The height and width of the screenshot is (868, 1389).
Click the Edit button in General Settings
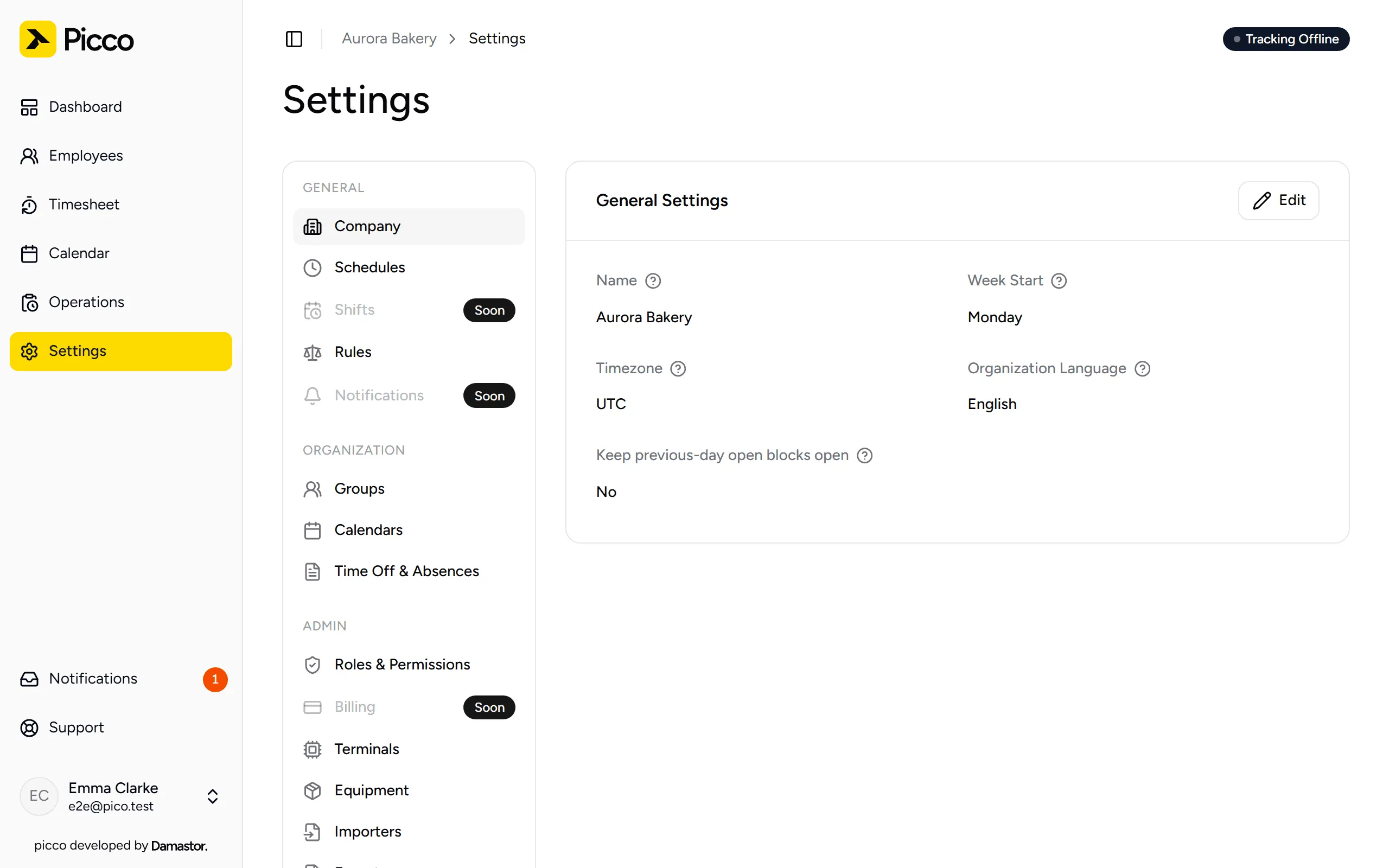tap(1278, 200)
